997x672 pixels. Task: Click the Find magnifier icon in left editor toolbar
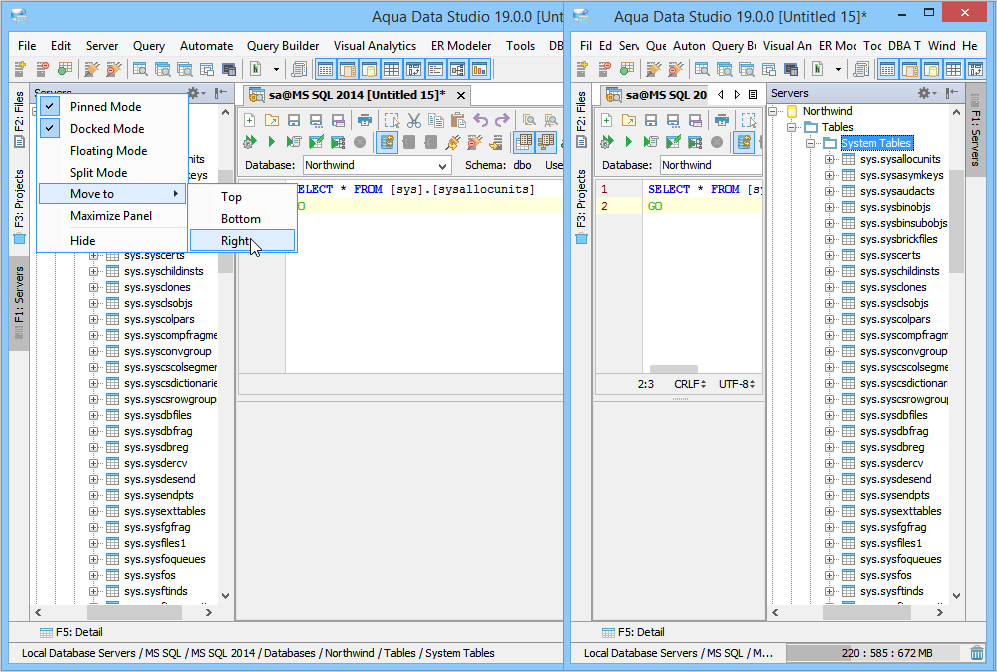529,120
